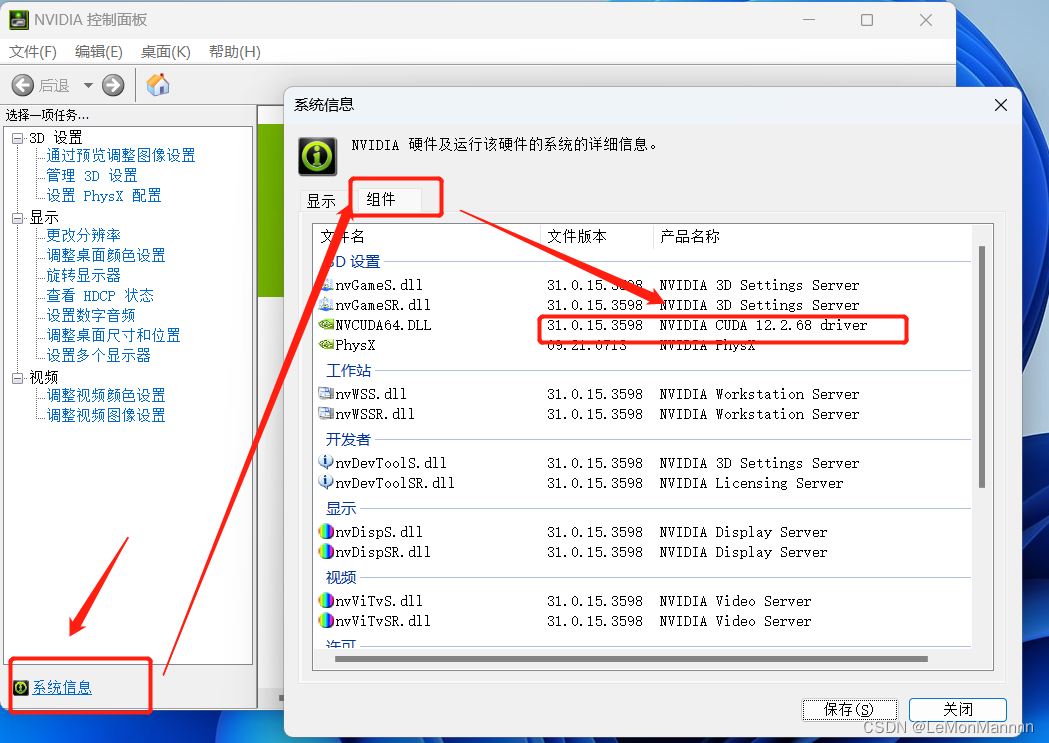Open the 文件(F) menu

click(x=33, y=51)
